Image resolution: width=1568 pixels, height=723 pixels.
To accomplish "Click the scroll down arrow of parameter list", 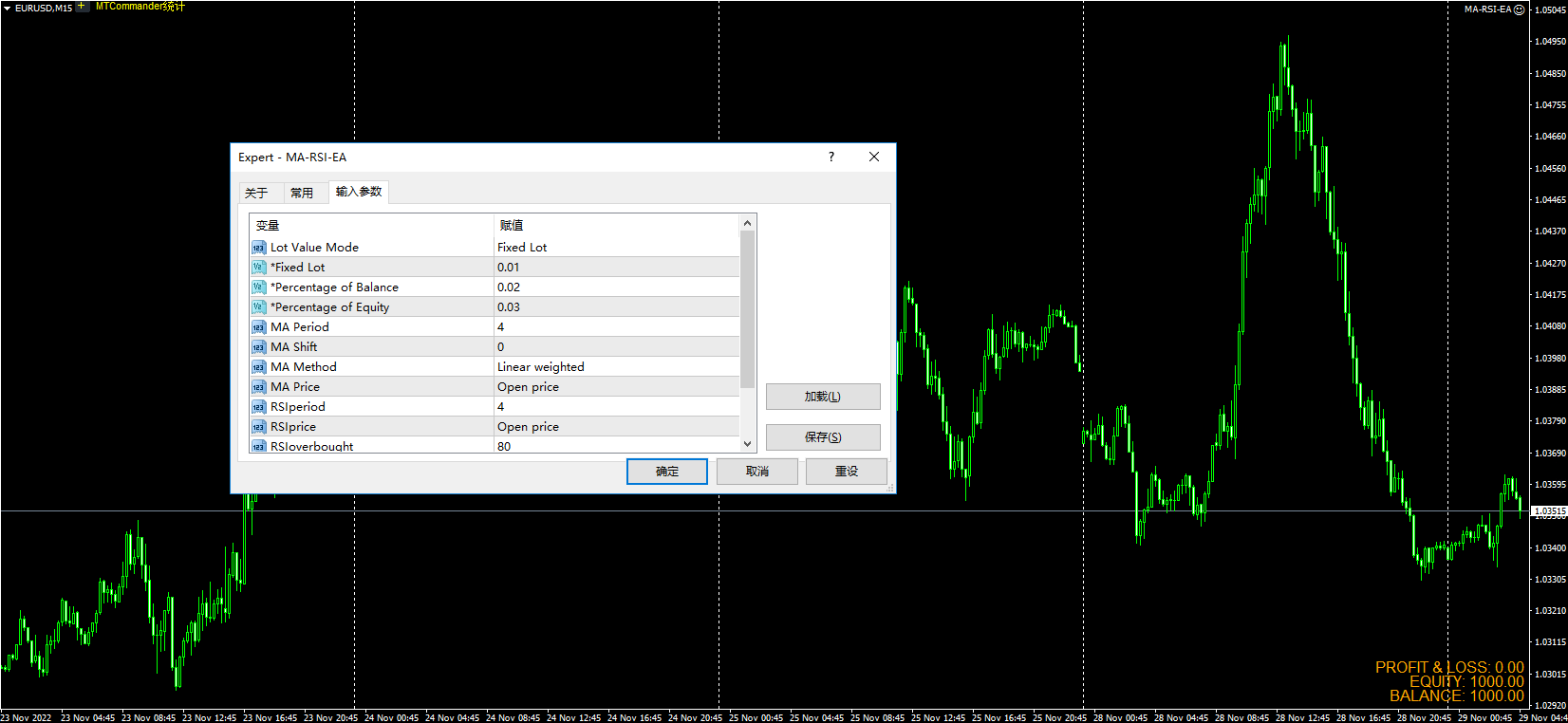I will coord(747,443).
